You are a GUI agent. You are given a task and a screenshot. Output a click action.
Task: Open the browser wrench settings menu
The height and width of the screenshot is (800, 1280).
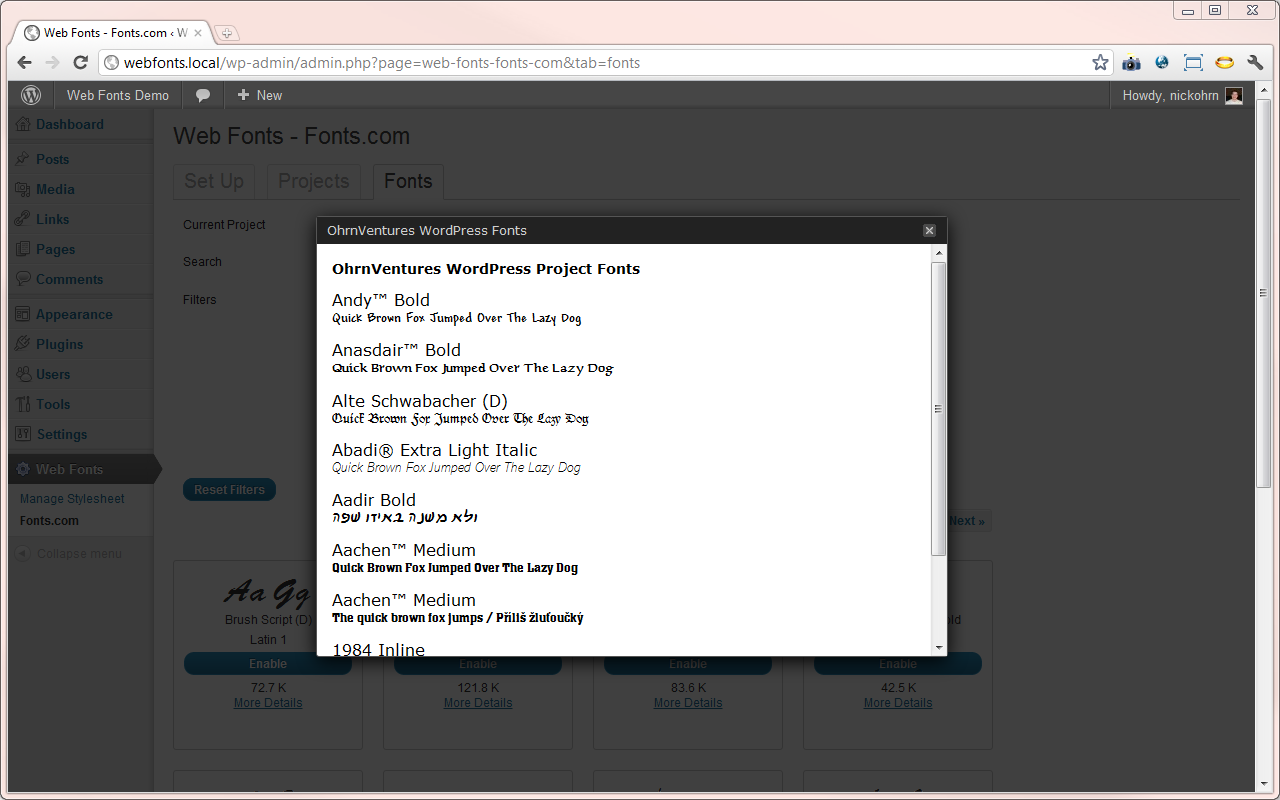tap(1255, 62)
